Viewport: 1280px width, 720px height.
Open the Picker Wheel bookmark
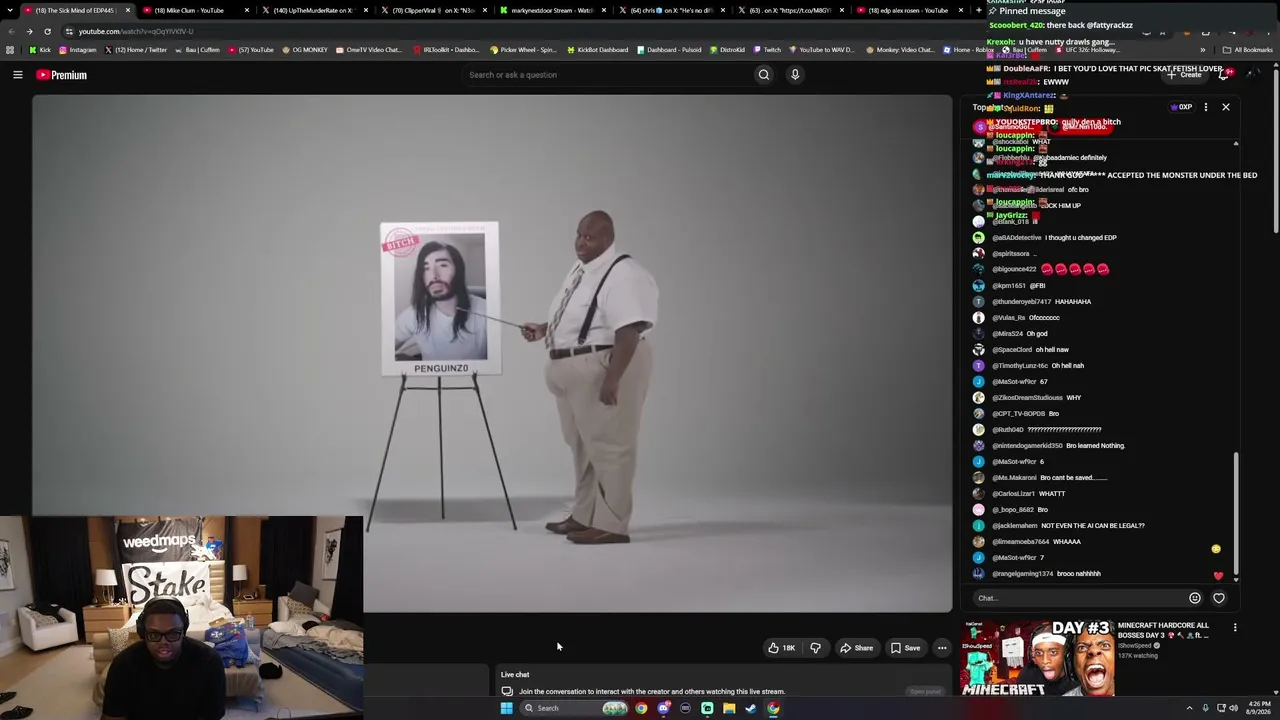tap(523, 50)
